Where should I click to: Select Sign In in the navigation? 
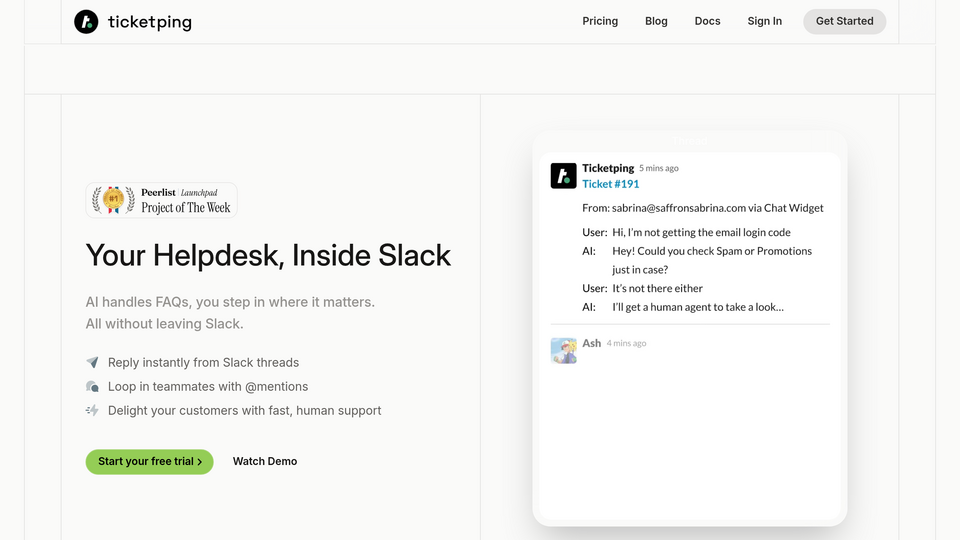click(x=765, y=21)
